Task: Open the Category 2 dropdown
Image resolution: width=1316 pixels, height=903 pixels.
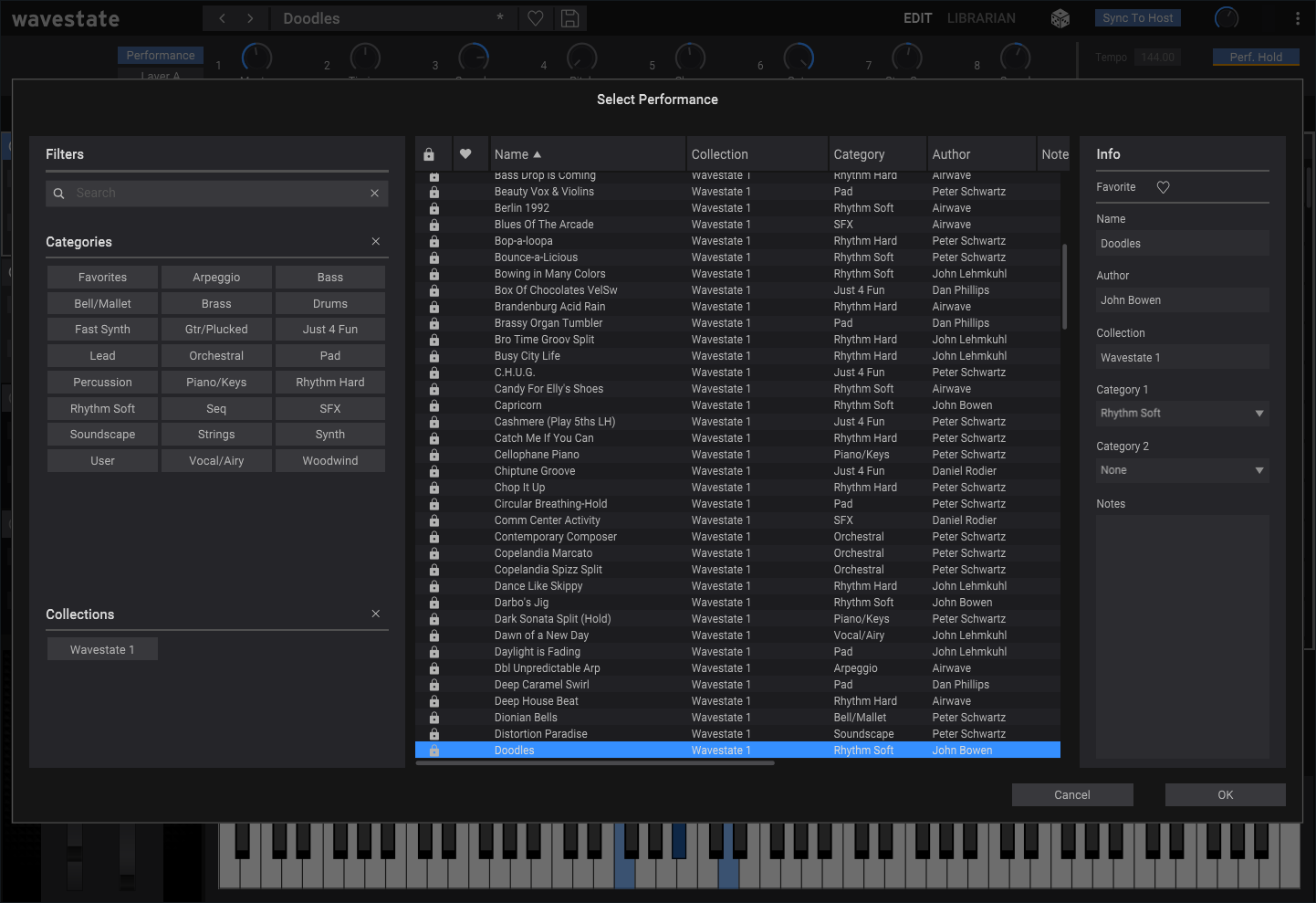Action: point(1183,470)
